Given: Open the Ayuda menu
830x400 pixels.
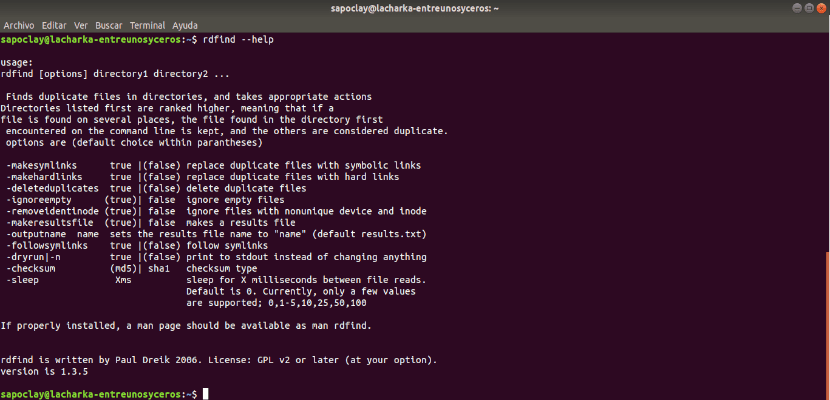Looking at the screenshot, I should [185, 25].
